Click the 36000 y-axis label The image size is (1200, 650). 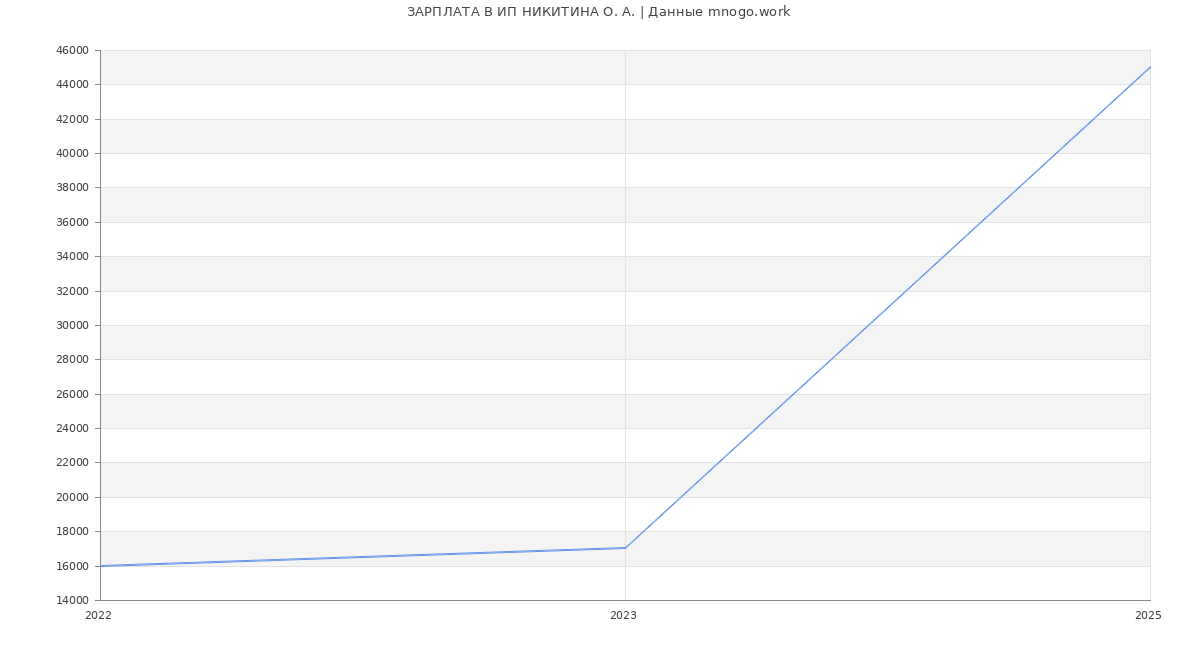pyautogui.click(x=72, y=222)
